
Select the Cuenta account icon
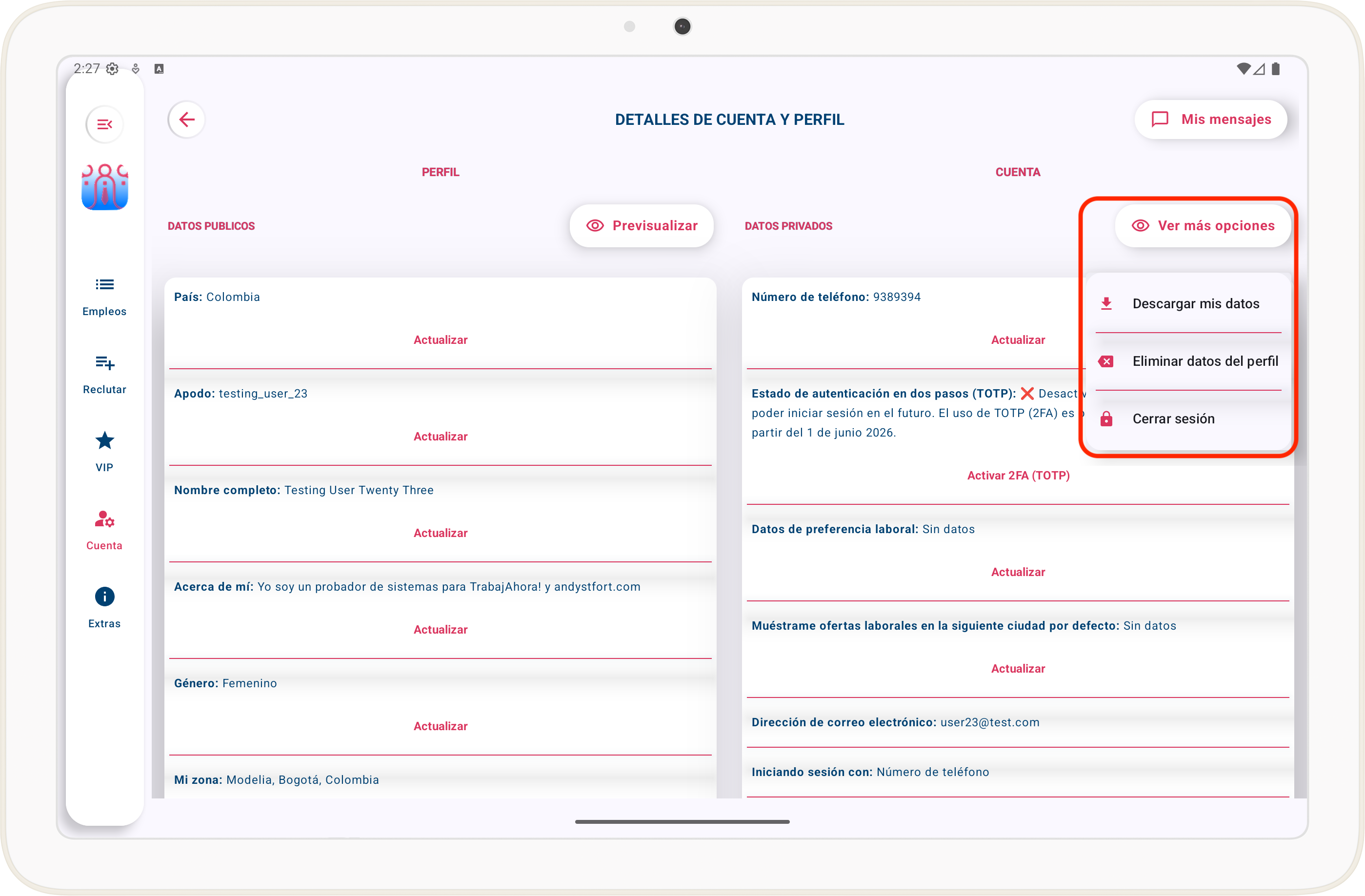coord(104,519)
